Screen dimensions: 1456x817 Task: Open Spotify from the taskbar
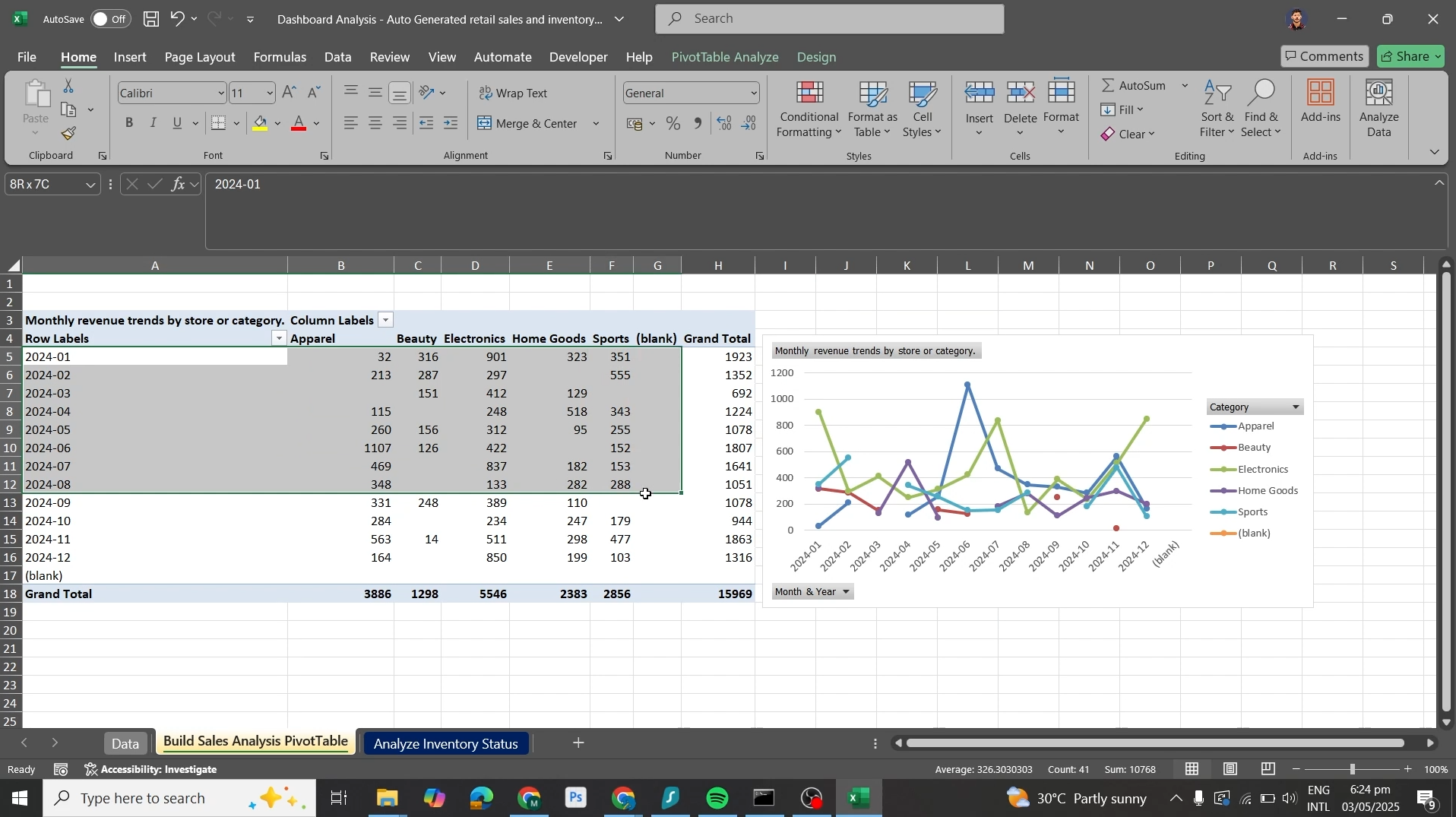point(718,799)
